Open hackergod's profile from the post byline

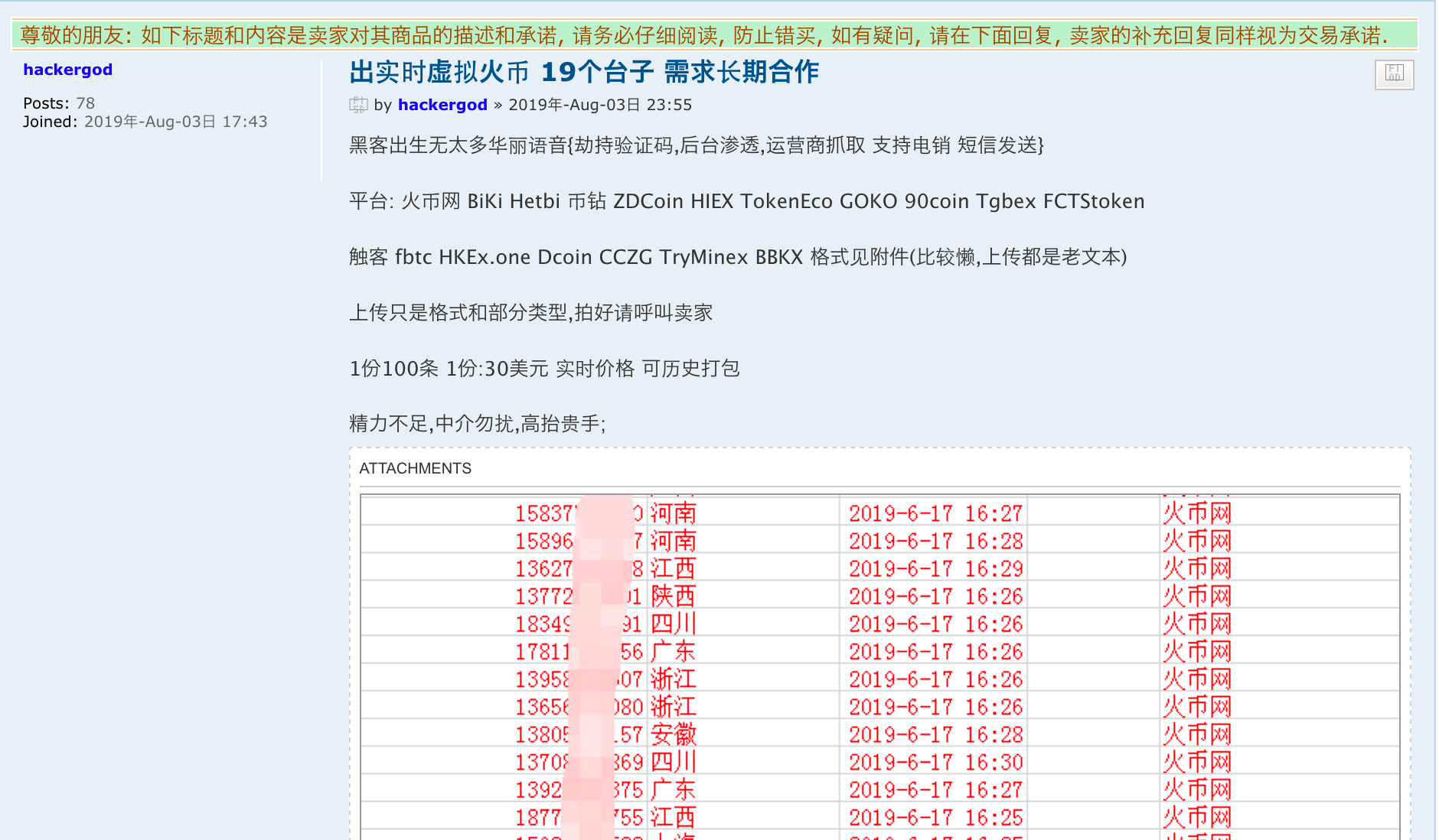click(442, 105)
